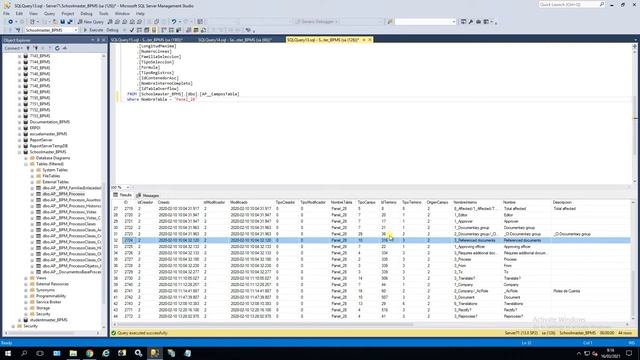Click the navigate Back circle icon

[11, 22]
